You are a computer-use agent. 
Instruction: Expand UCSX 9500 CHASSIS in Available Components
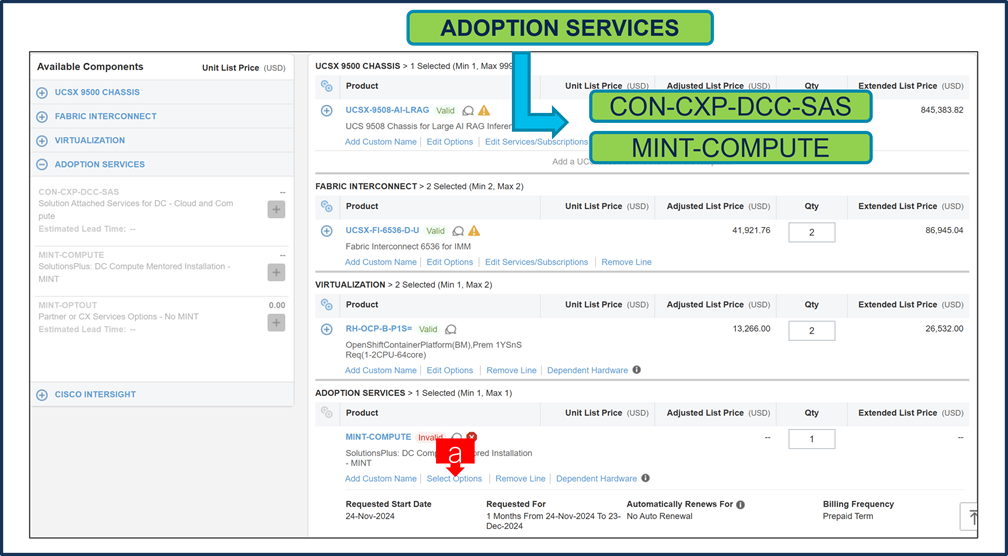42,93
